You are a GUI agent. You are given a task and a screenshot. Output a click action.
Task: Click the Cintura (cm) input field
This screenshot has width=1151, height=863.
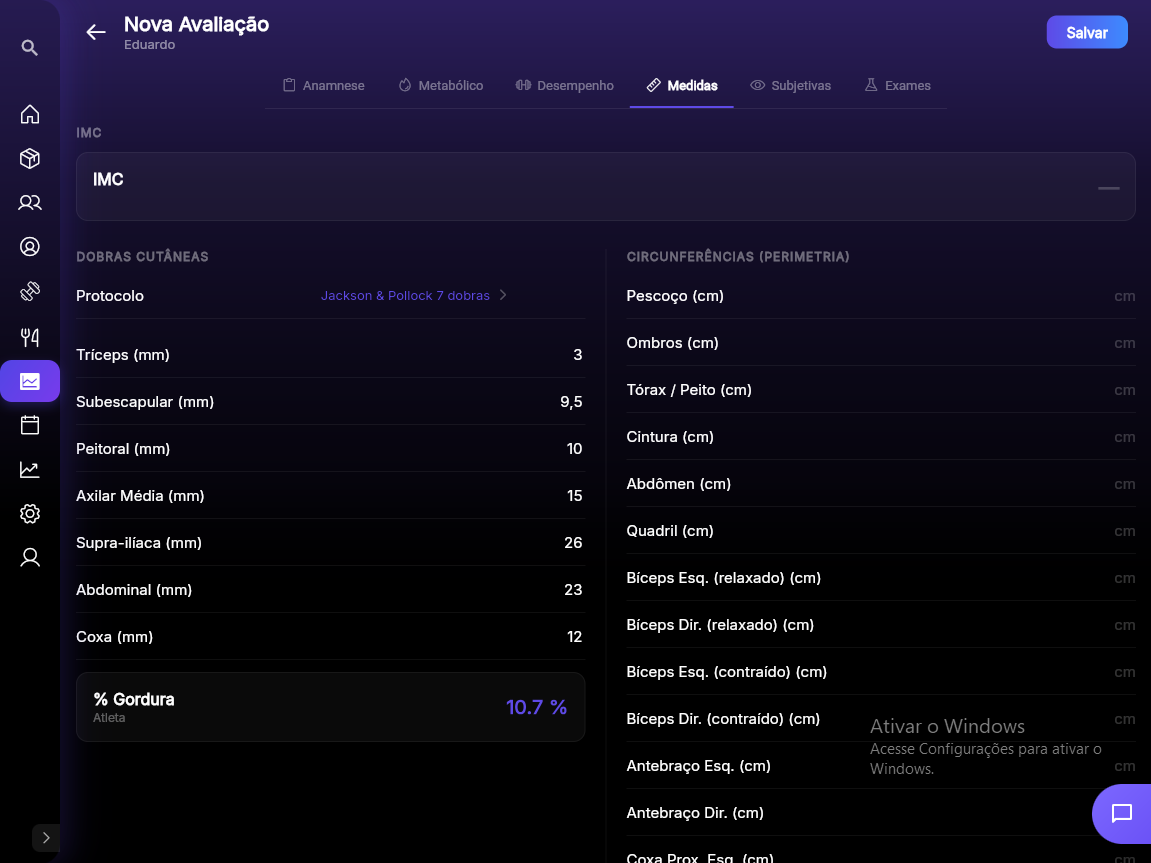[881, 437]
